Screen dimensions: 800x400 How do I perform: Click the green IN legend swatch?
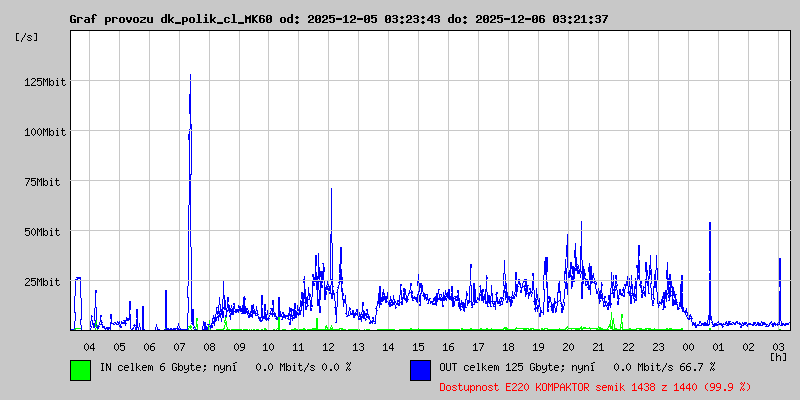pos(80,370)
